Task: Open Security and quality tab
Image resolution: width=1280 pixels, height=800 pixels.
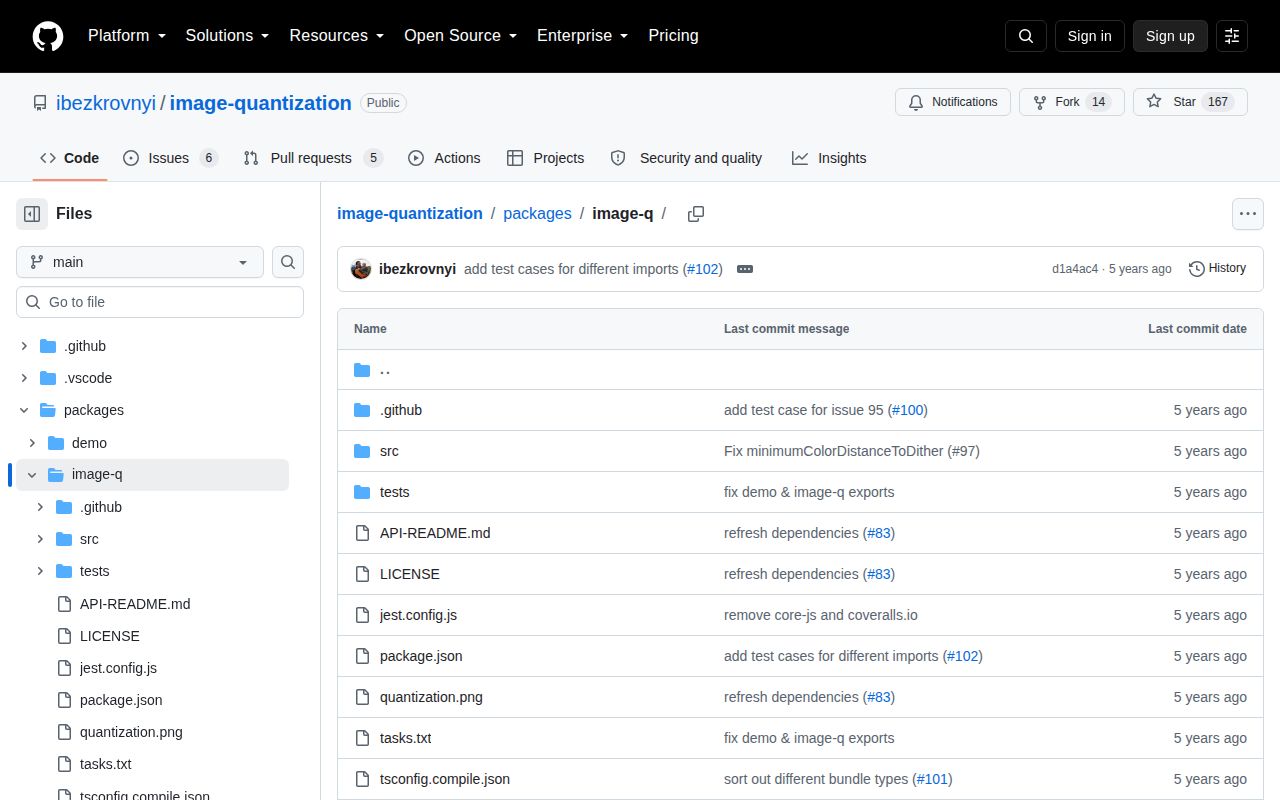Action: click(x=686, y=158)
